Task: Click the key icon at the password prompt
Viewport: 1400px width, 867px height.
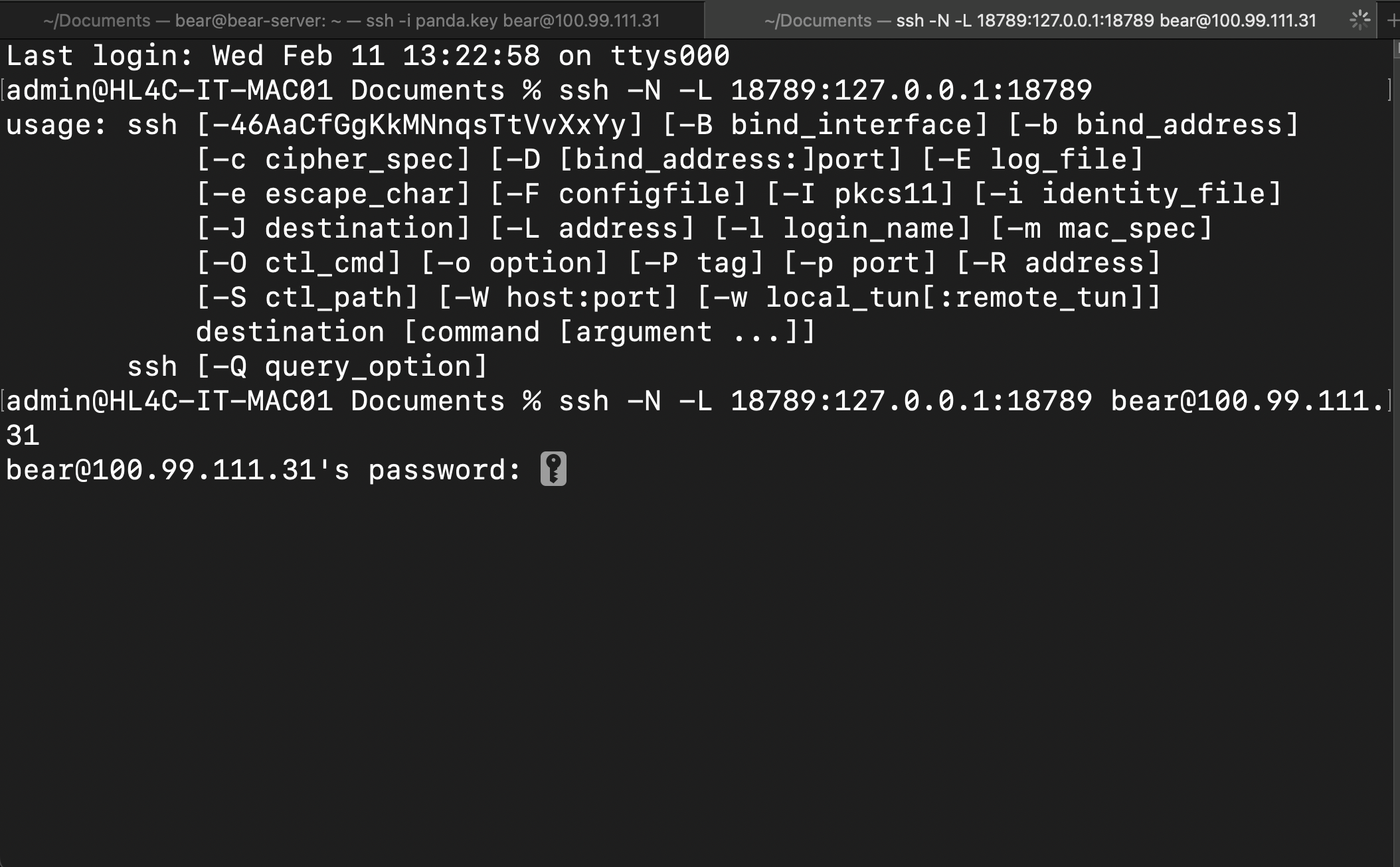Action: 553,469
